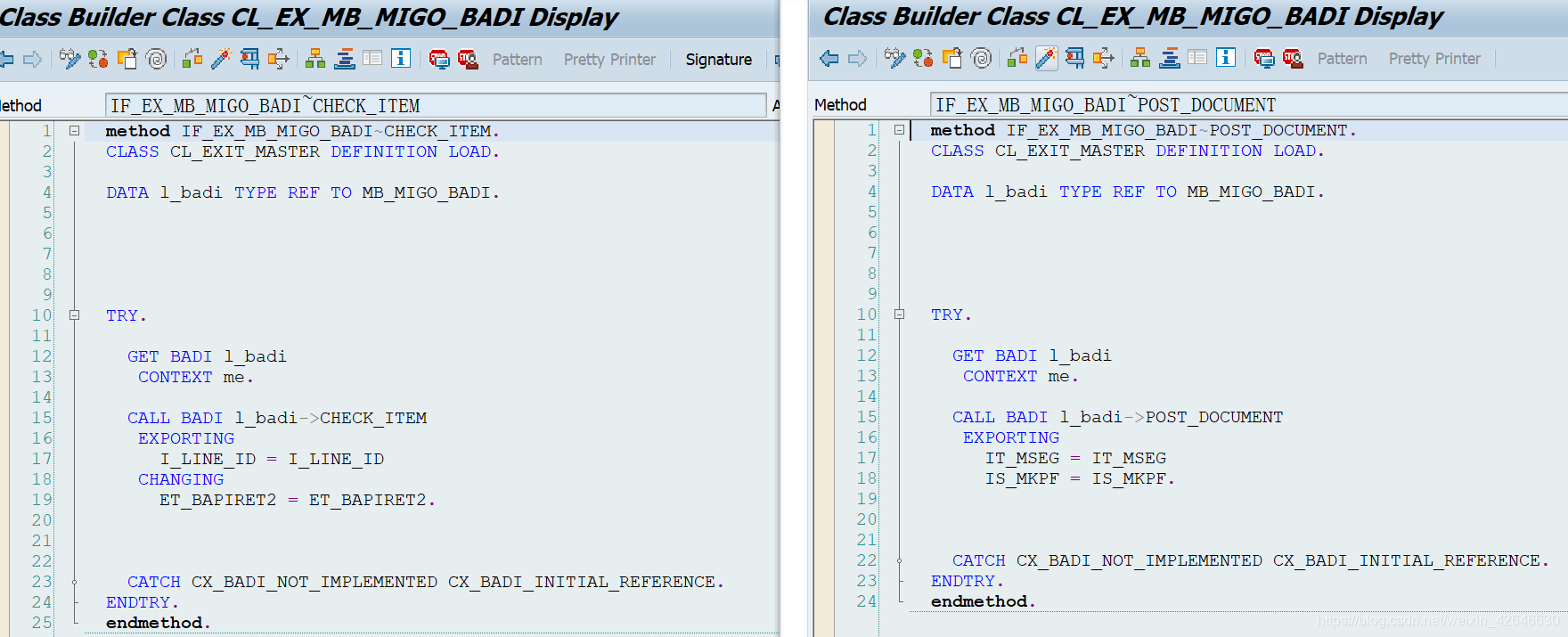This screenshot has width=1568, height=637.
Task: Click 'IT_MSEG = IT_MSEG' line
Action: coord(1075,458)
